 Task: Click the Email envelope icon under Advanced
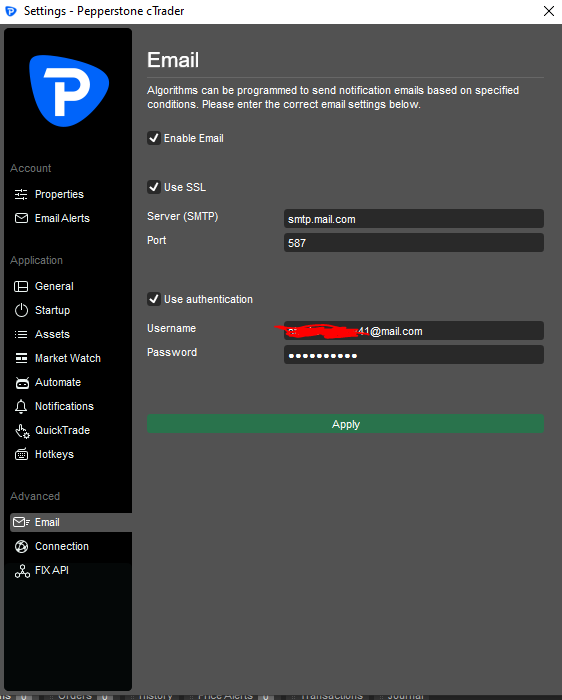coord(21,522)
